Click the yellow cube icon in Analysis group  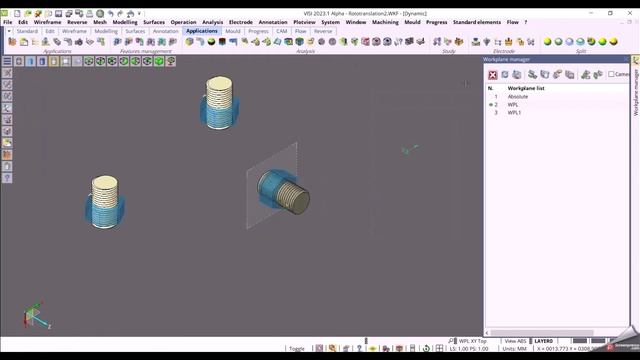pyautogui.click(x=189, y=42)
